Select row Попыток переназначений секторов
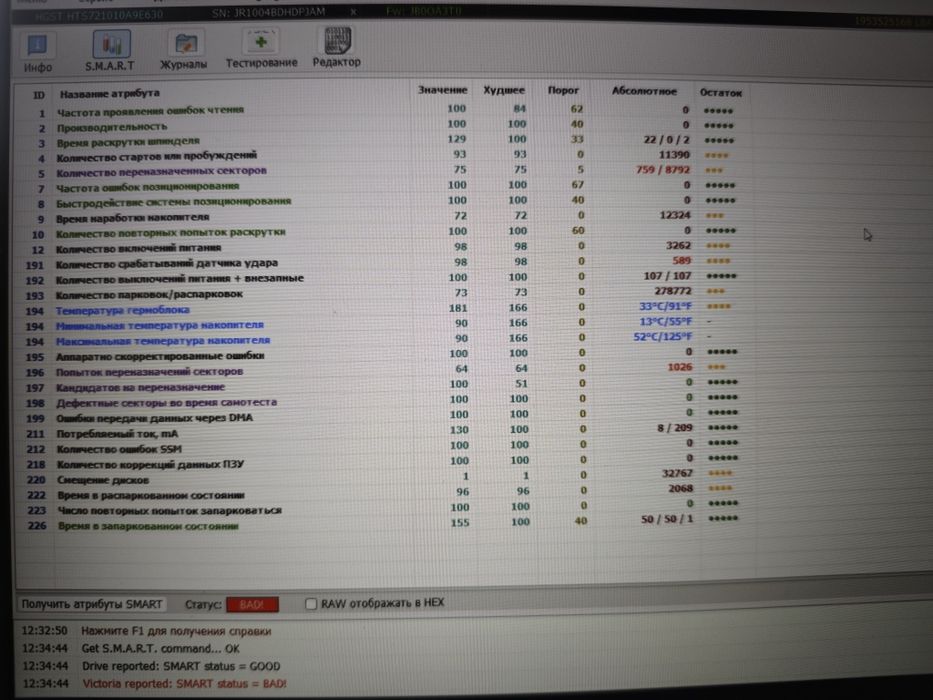Viewport: 933px width, 700px height. (384, 370)
